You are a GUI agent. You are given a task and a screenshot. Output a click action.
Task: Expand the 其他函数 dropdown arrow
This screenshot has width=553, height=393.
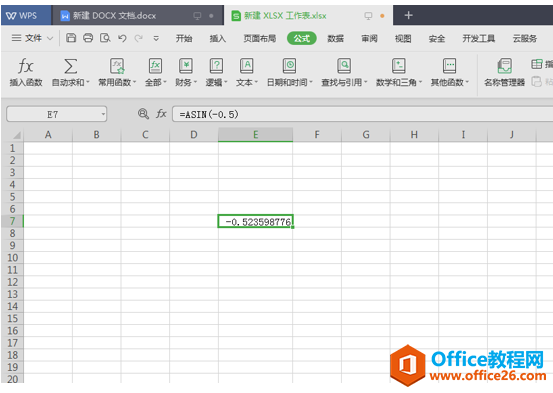pyautogui.click(x=467, y=82)
